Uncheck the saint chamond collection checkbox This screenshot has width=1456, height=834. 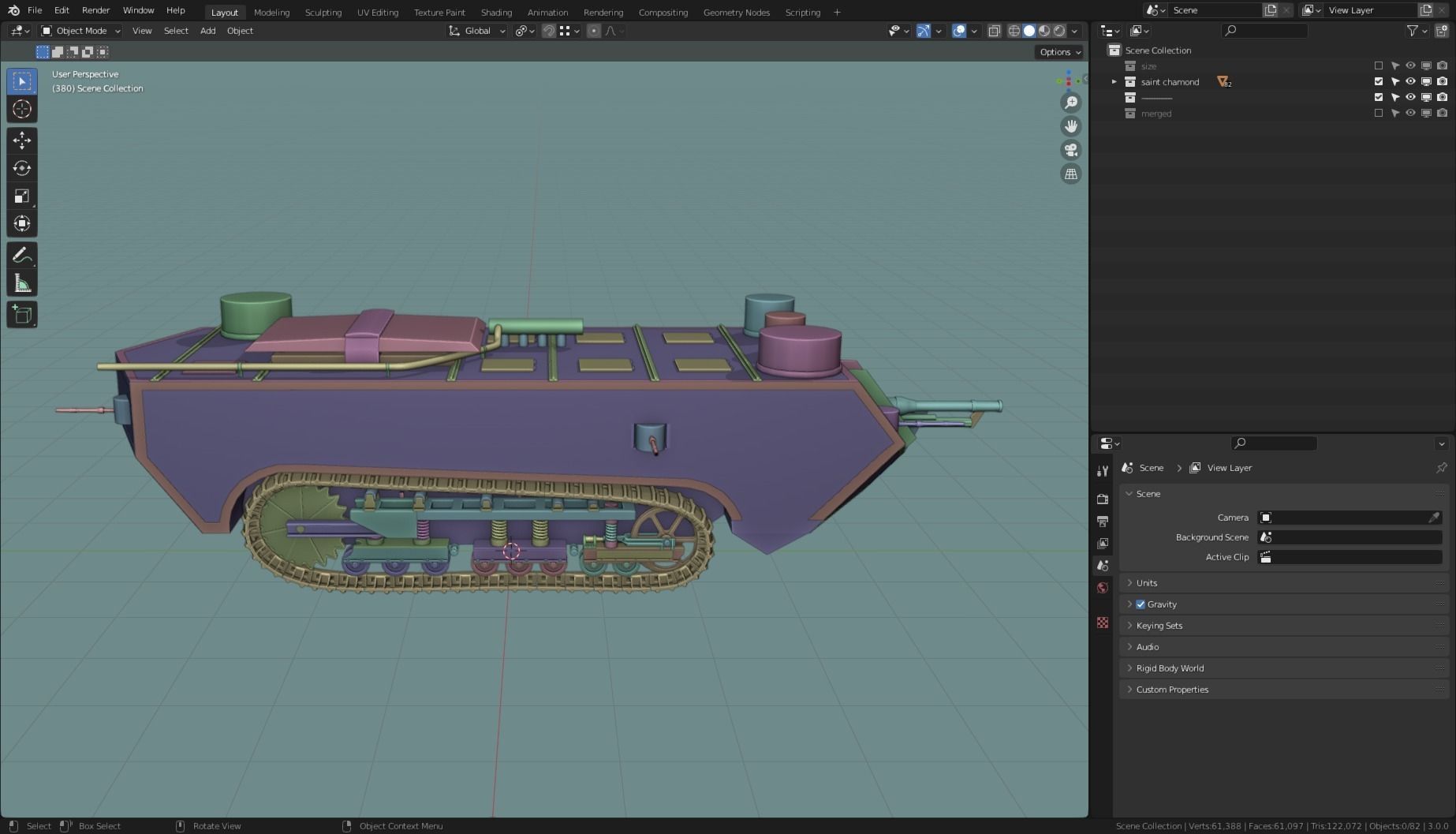[1379, 82]
